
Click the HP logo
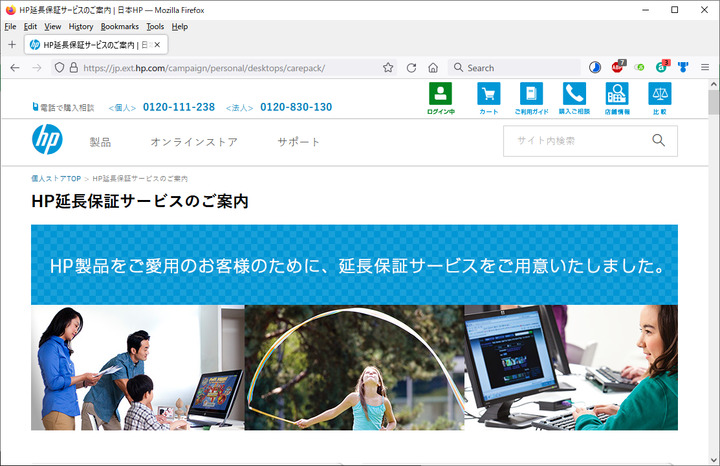coord(47,139)
